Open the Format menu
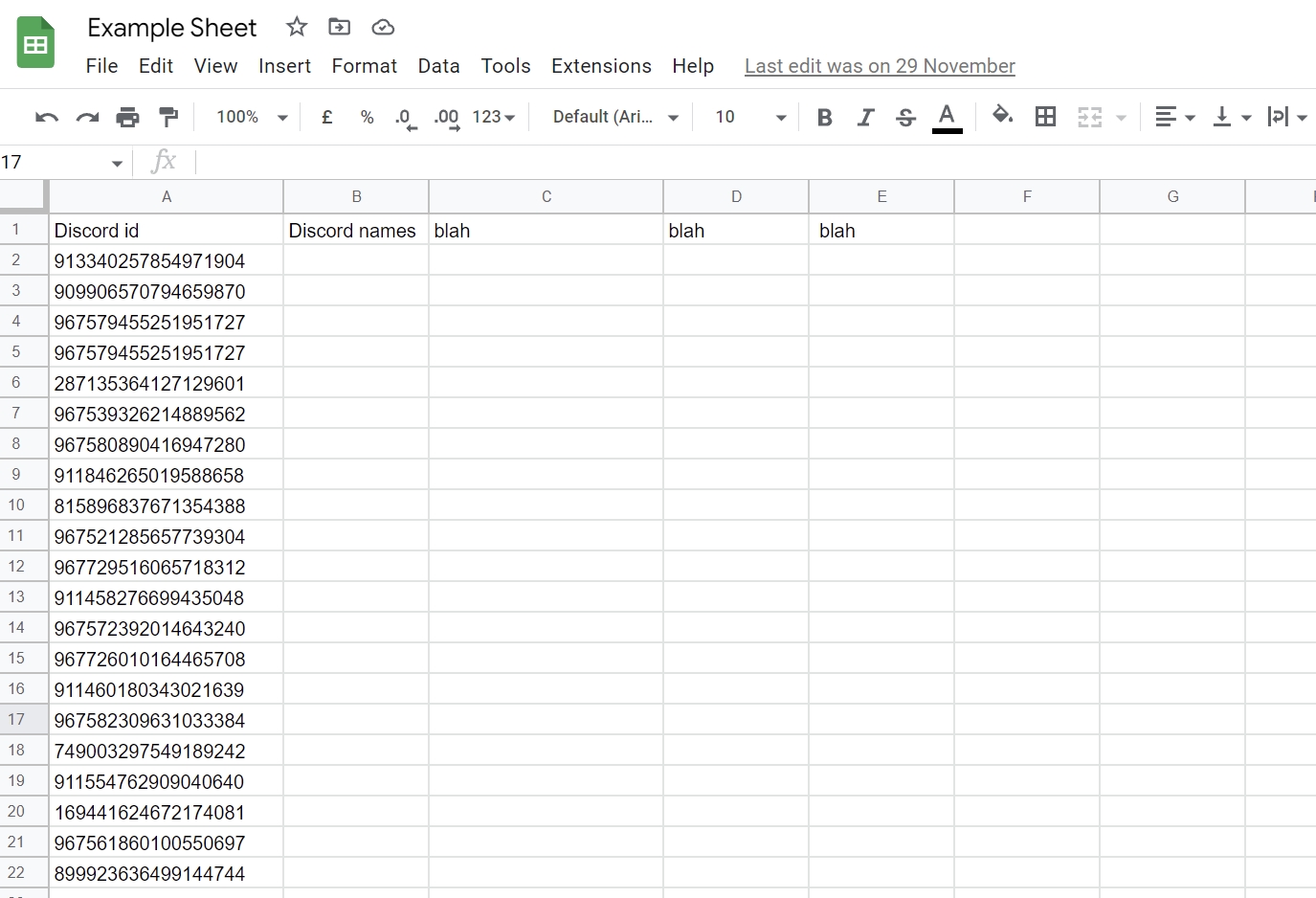 coord(364,66)
